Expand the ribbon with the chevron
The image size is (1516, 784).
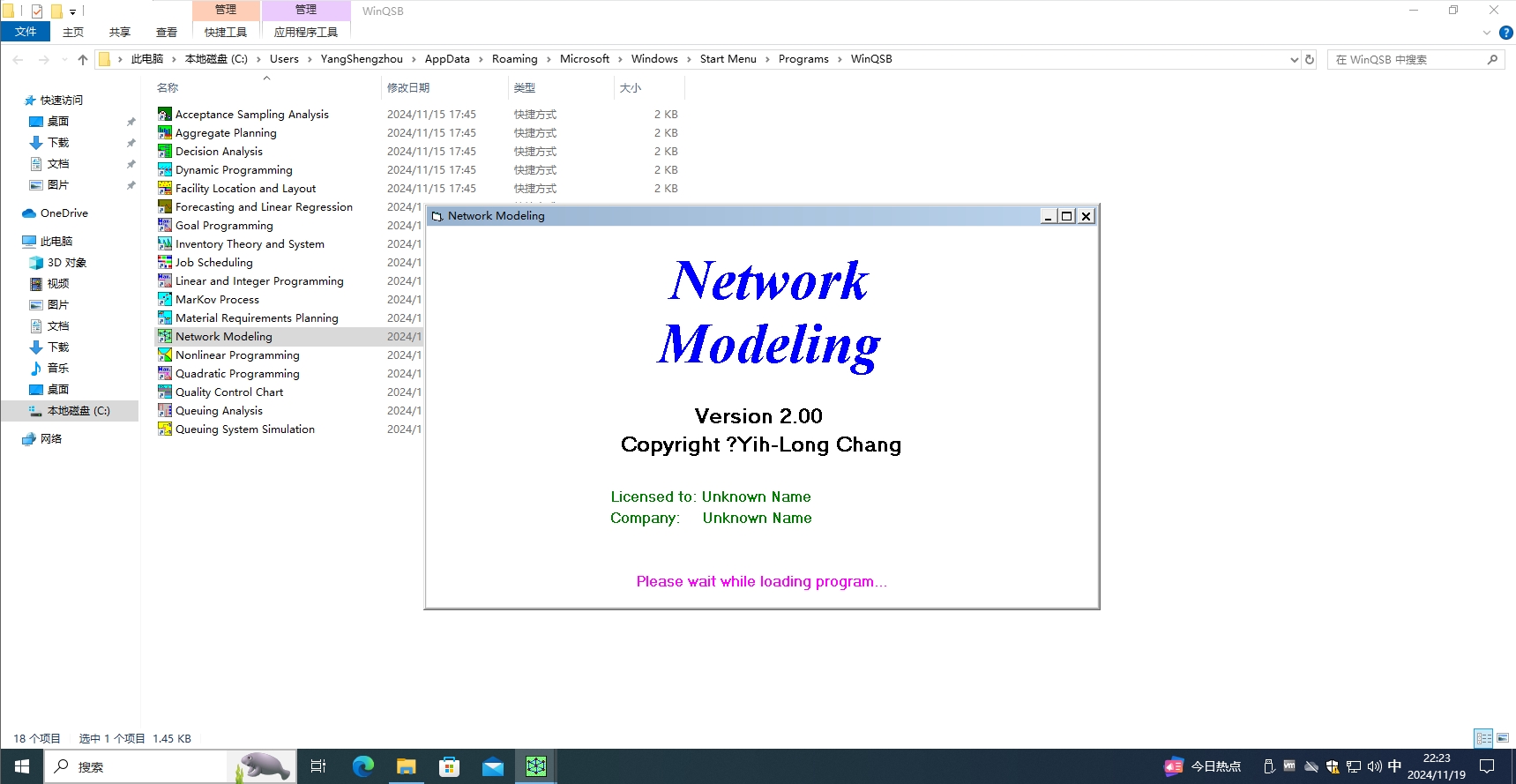[1487, 33]
